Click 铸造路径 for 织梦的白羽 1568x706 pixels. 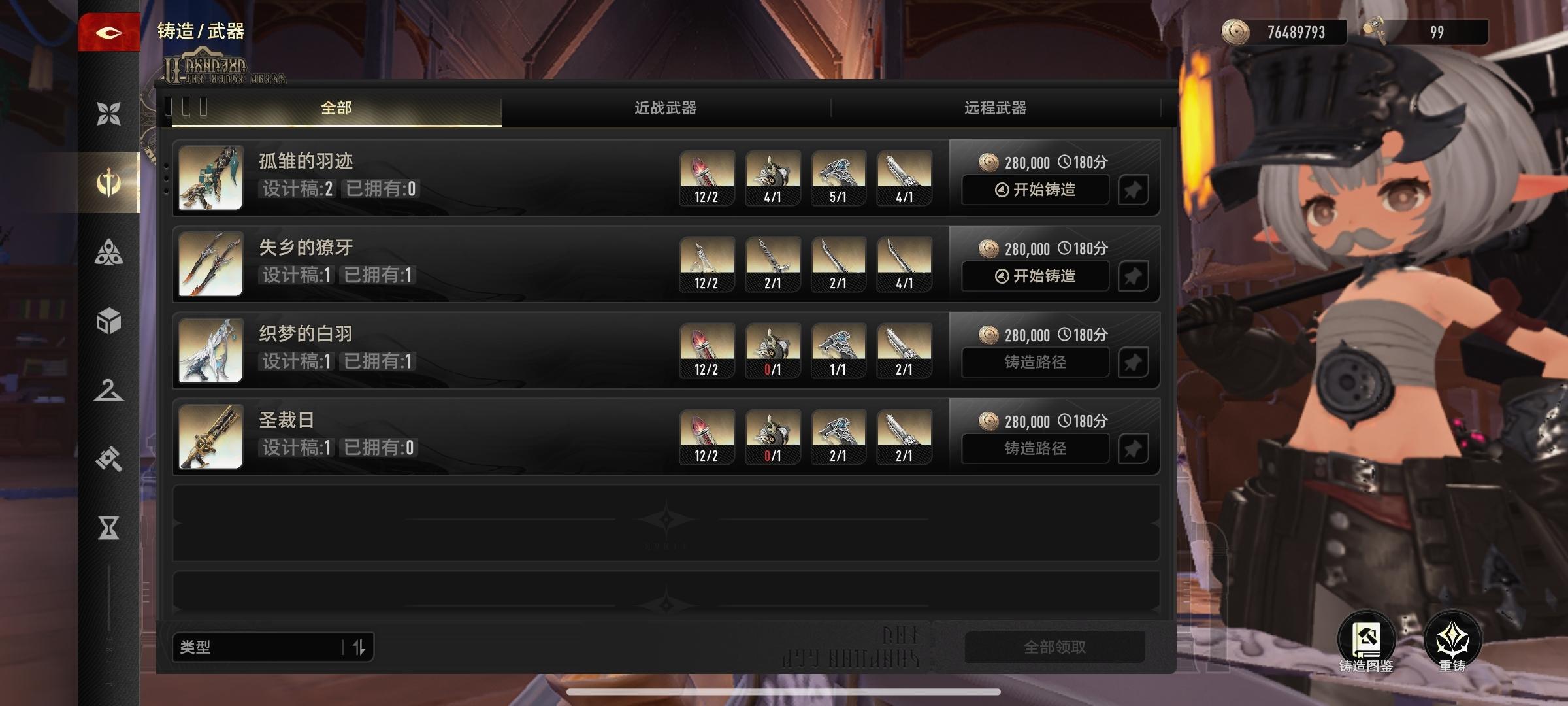[1036, 362]
